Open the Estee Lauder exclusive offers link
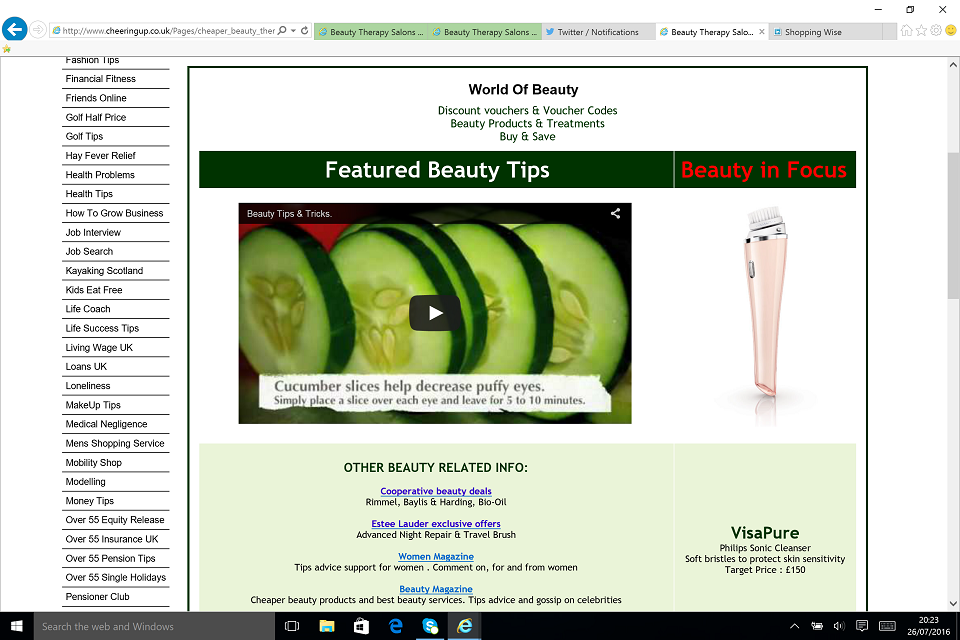Screen dimensions: 960x640 [x=436, y=524]
